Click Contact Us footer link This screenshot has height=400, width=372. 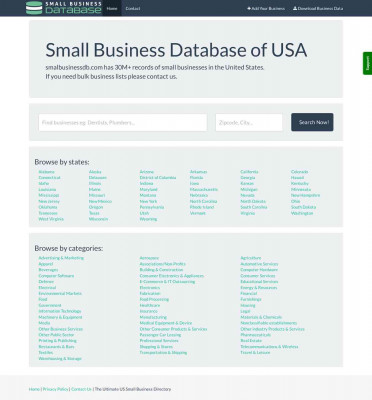point(81,389)
